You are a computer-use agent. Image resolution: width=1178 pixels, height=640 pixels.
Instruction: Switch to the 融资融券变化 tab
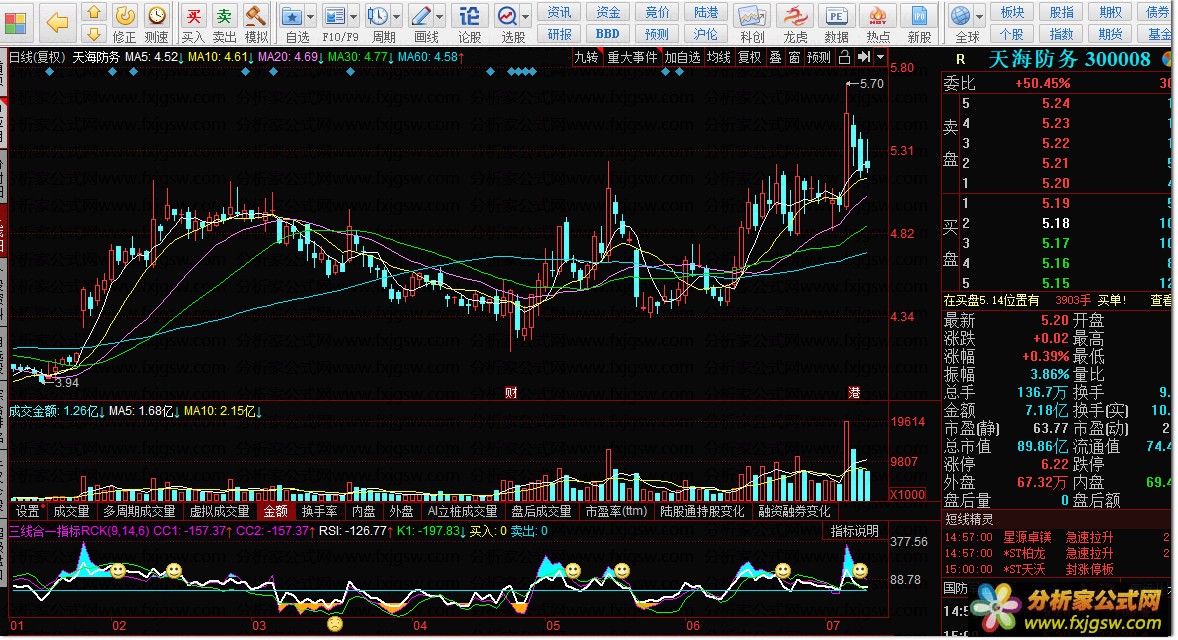[794, 512]
